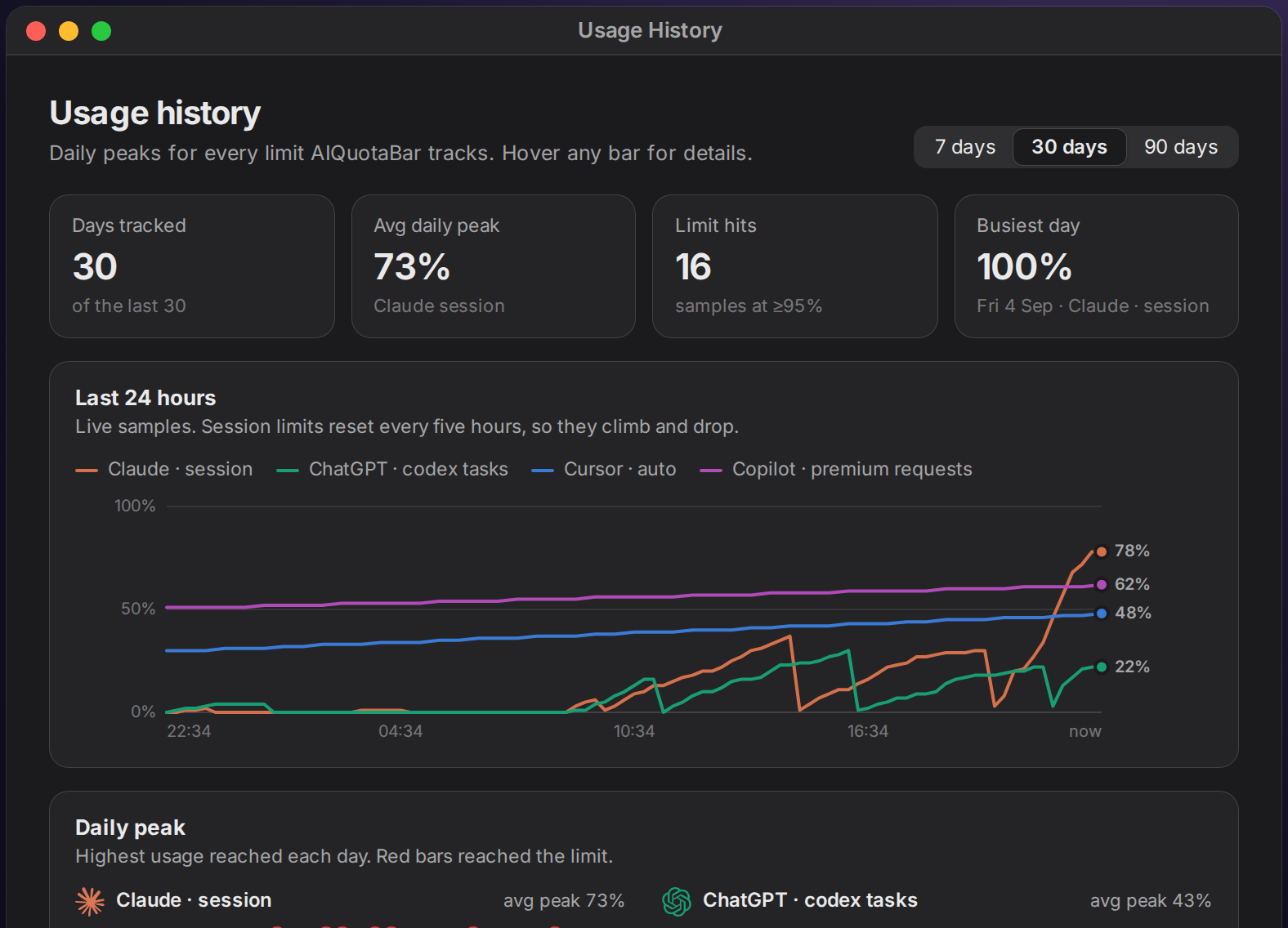Click the 'Daily peak' section heading
Screen dimensions: 1288x928
point(130,828)
